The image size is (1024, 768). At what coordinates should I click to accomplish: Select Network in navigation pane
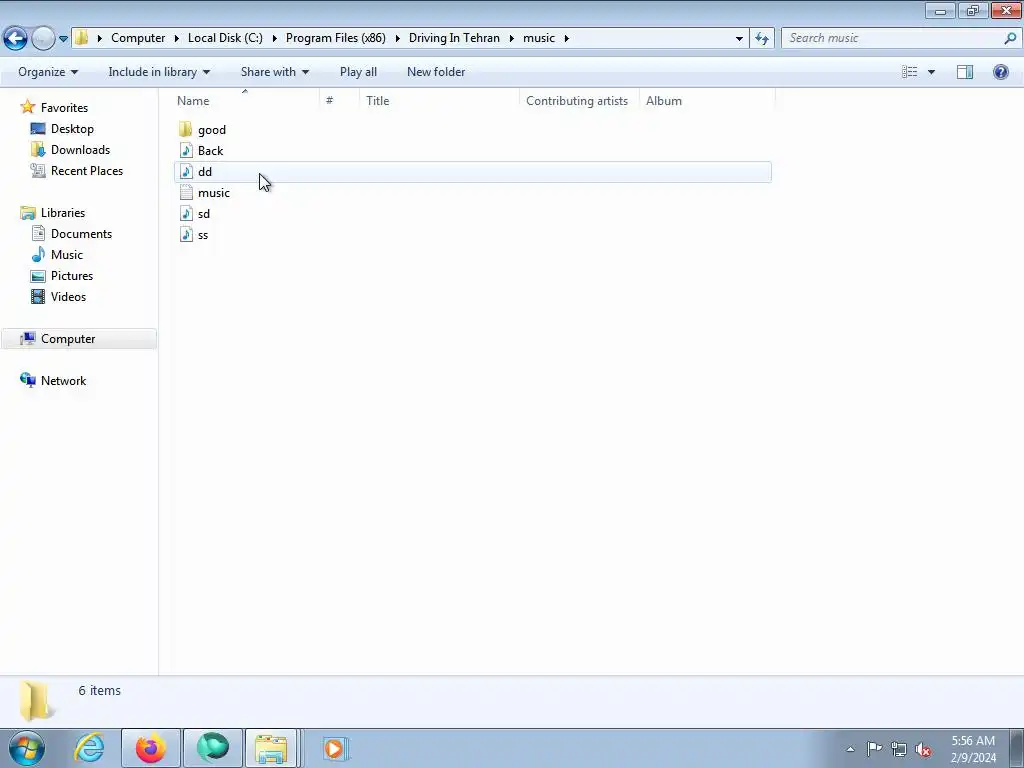63,381
